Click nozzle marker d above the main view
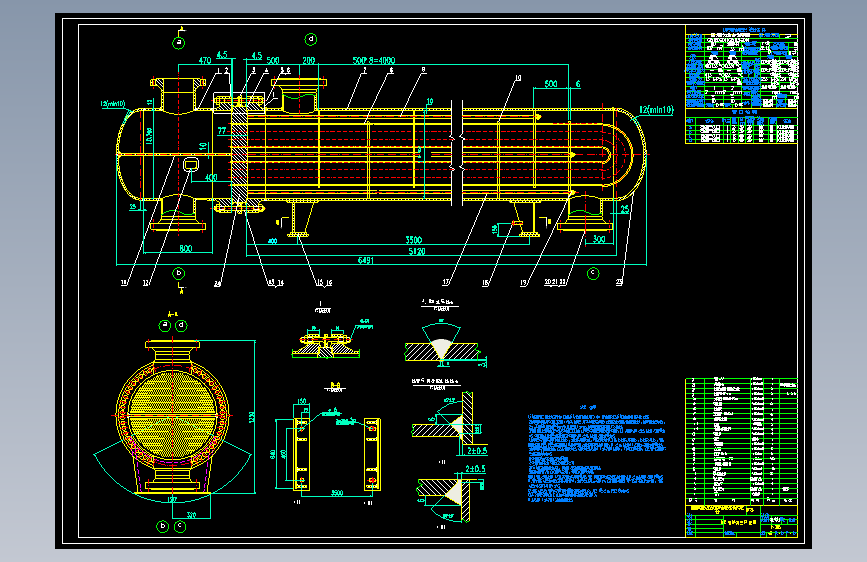 coord(311,39)
